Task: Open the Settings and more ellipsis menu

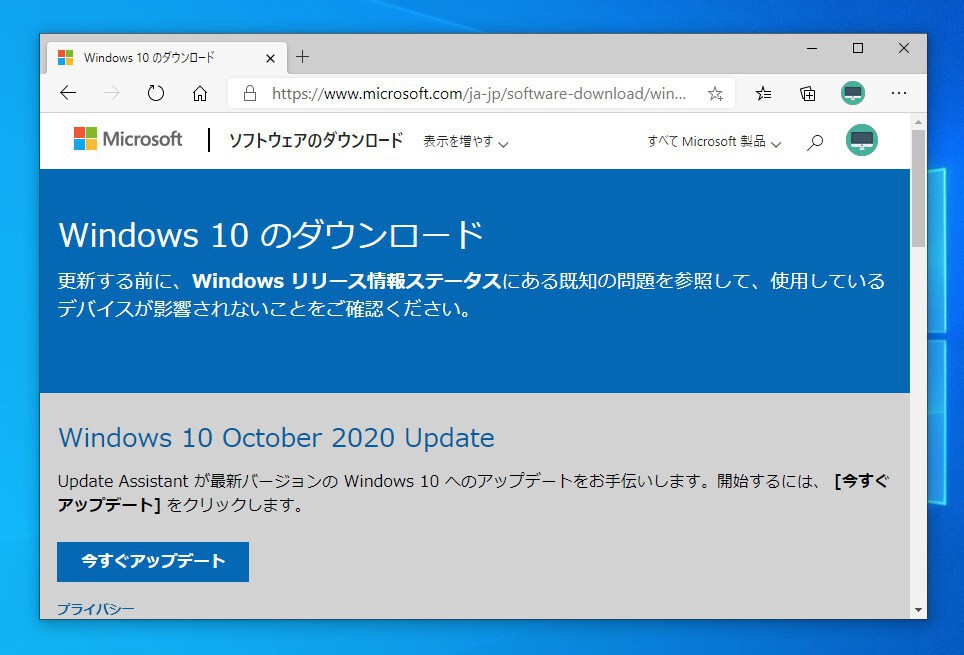Action: click(898, 93)
